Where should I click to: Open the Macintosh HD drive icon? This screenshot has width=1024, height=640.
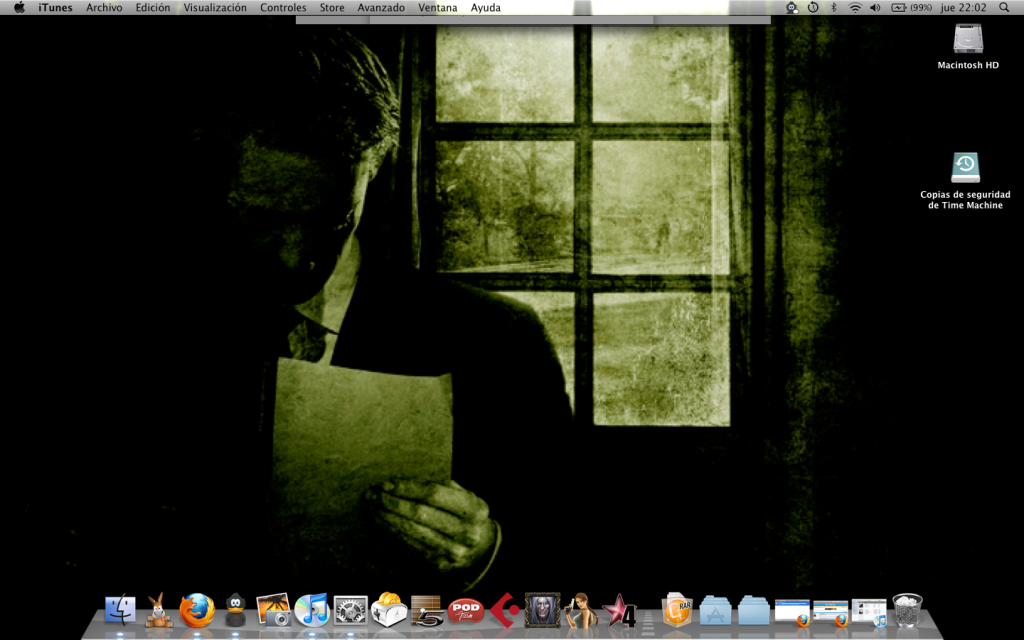(968, 40)
